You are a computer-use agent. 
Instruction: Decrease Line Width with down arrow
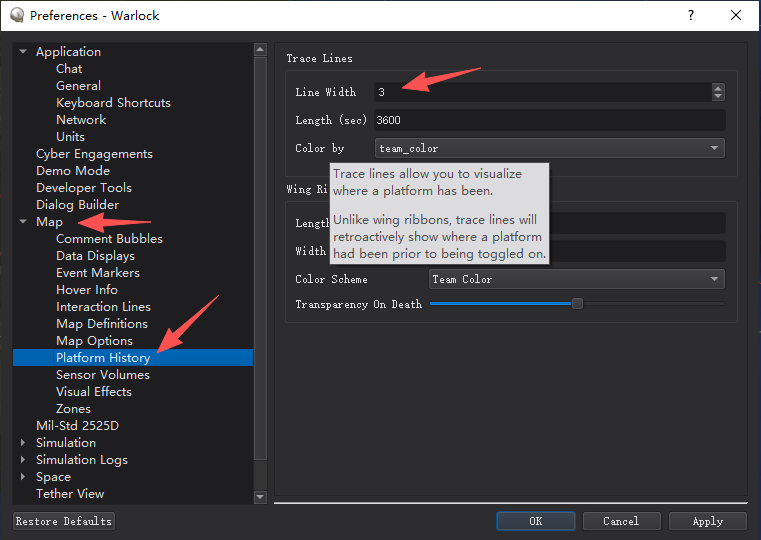tap(718, 96)
